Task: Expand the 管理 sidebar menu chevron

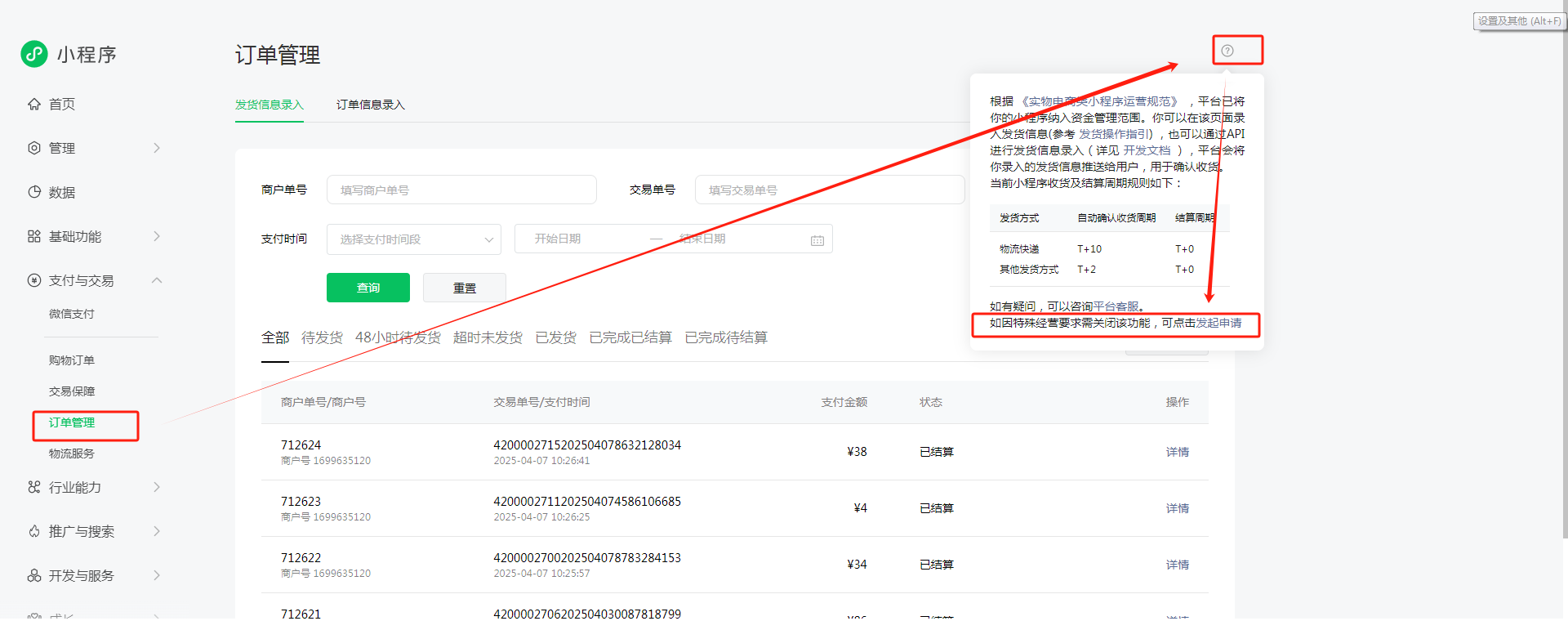Action: point(157,148)
